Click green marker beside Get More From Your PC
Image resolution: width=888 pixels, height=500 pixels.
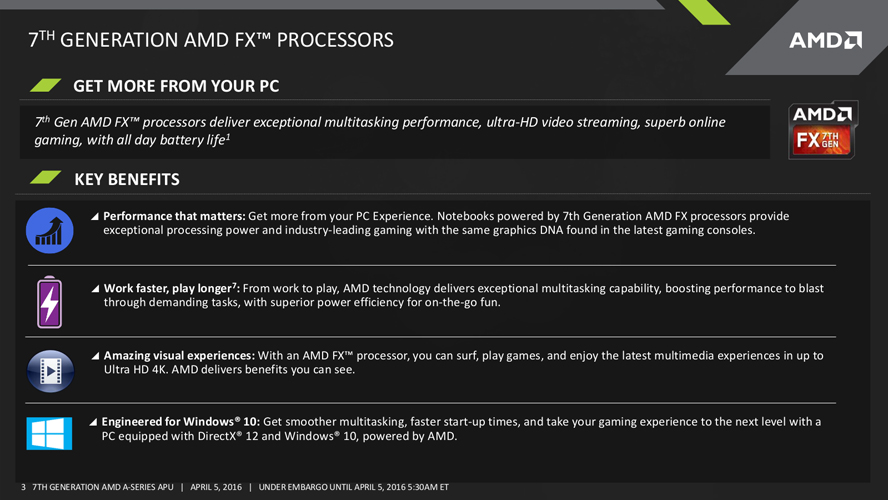point(45,86)
